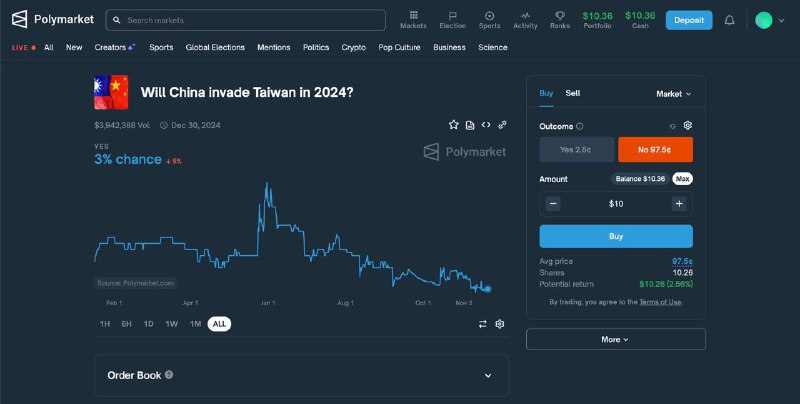800x404 pixels.
Task: Open the Science category
Action: [x=493, y=47]
